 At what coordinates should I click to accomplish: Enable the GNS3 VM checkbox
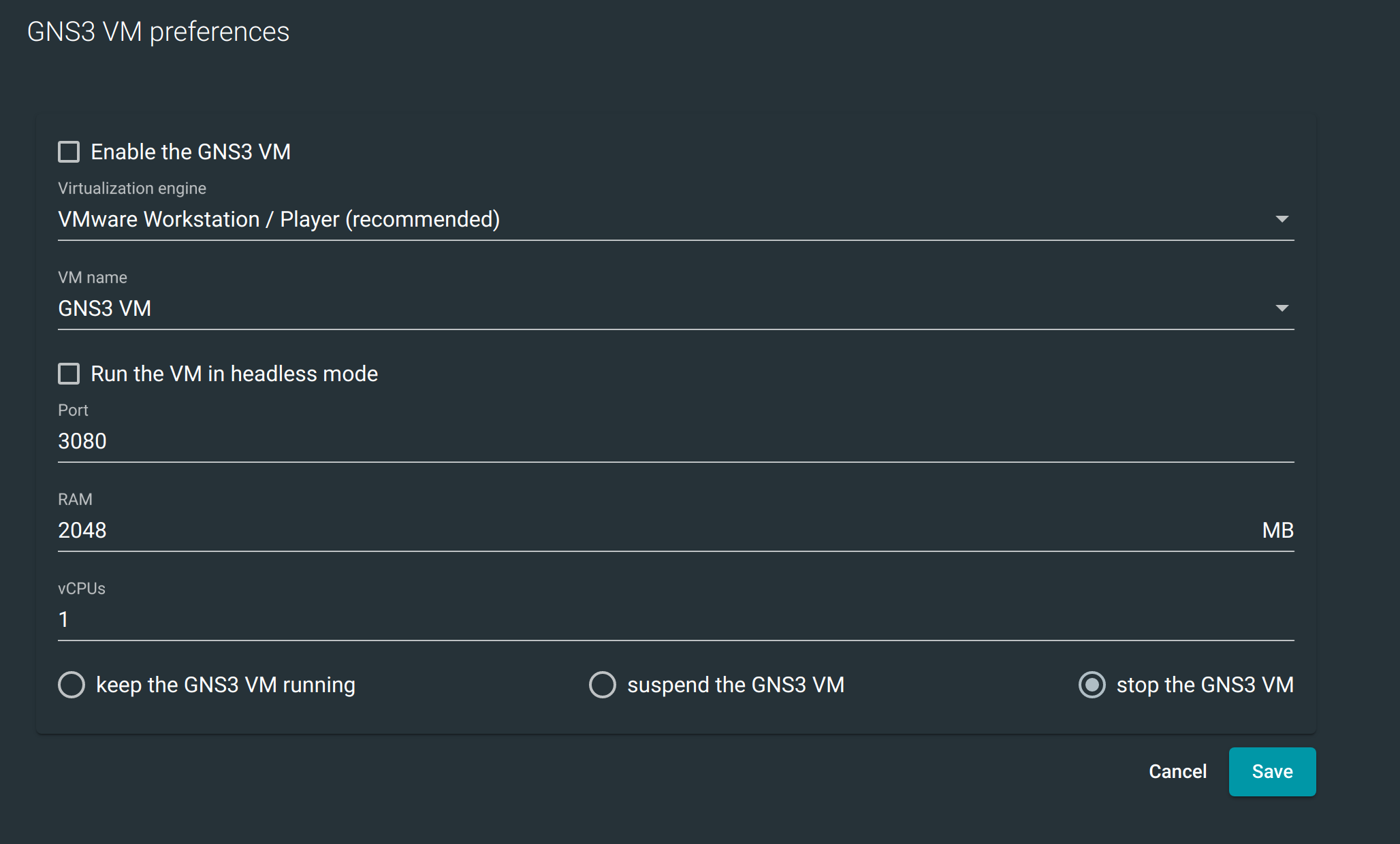69,152
